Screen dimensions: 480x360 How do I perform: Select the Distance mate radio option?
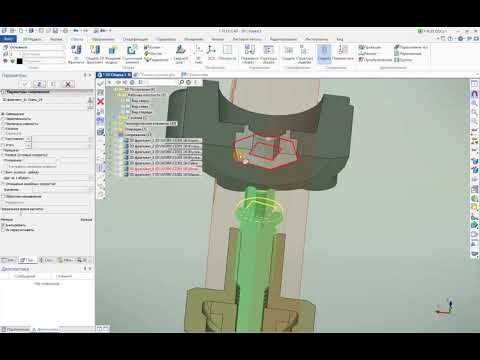coord(13,139)
